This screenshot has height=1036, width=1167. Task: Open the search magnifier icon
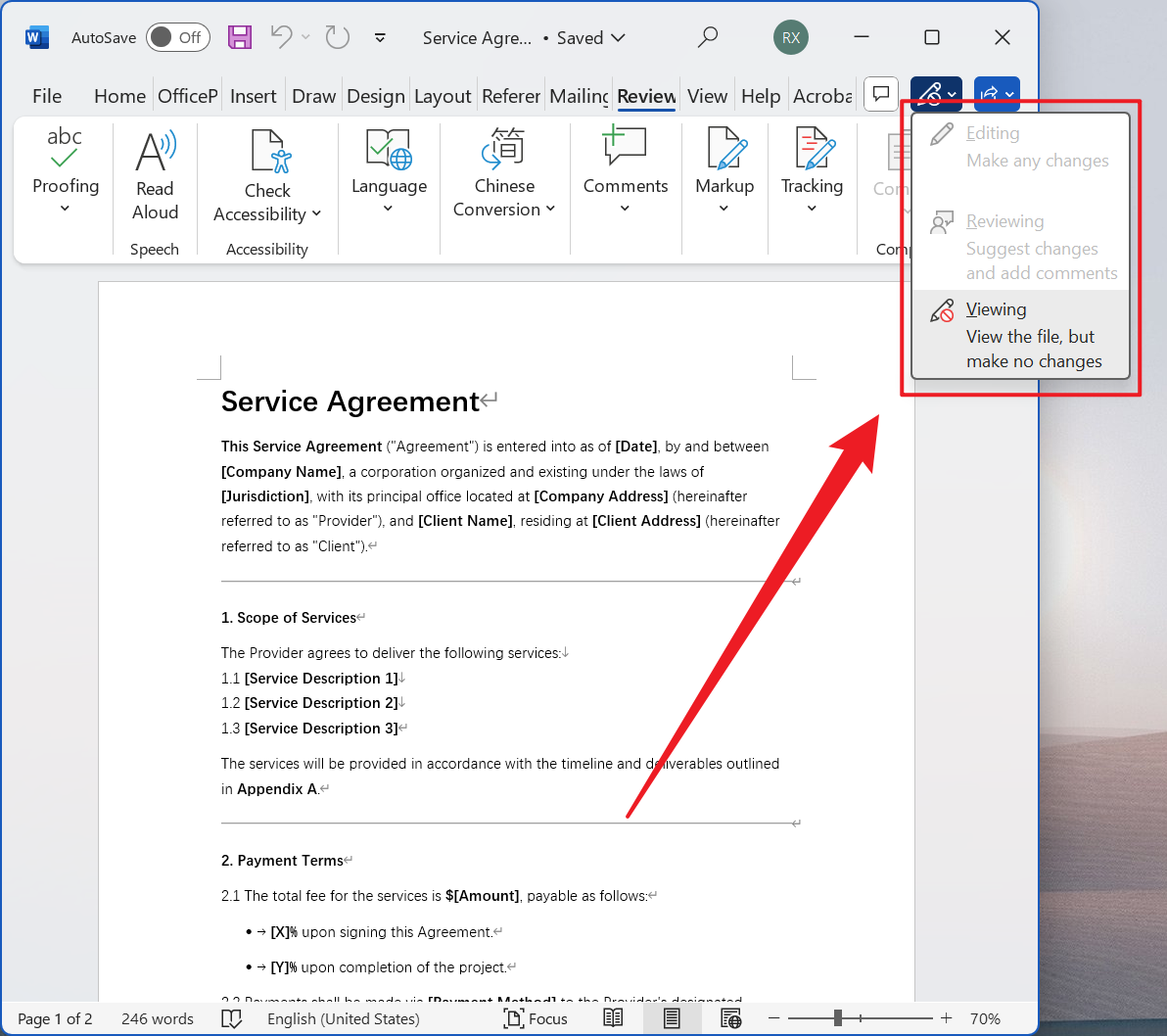707,37
